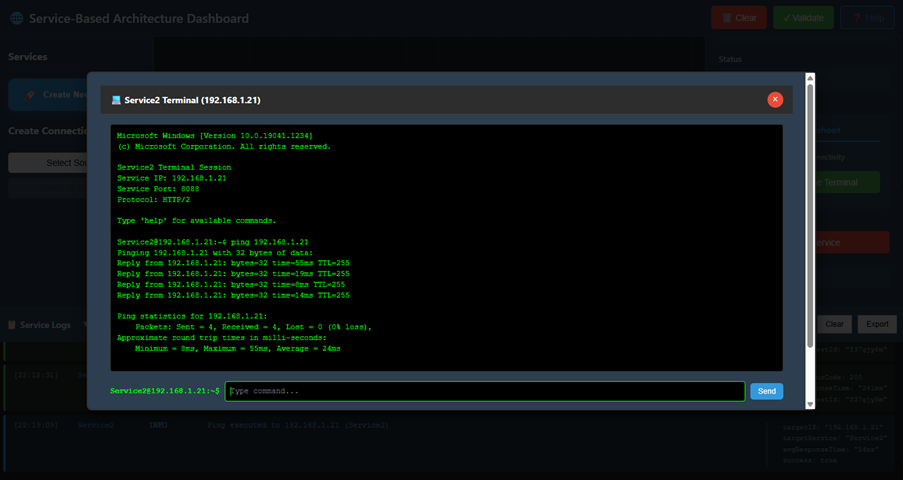Screen dimensions: 903x480
Task: Click 'INFO' level in the 22:19:09 log row
Action: (x=158, y=425)
